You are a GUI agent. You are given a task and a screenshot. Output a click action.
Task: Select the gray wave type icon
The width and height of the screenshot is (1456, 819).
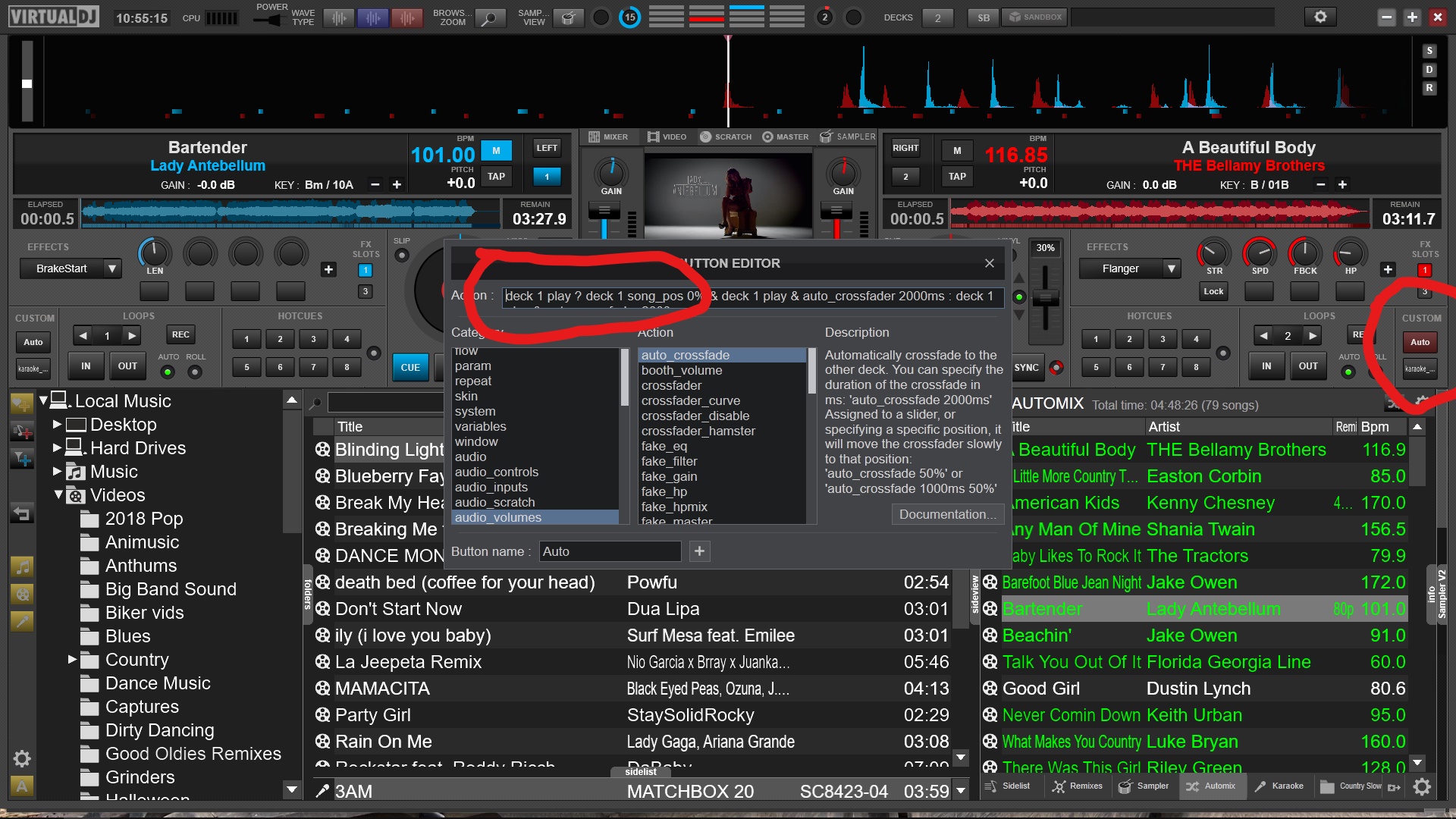pos(339,17)
